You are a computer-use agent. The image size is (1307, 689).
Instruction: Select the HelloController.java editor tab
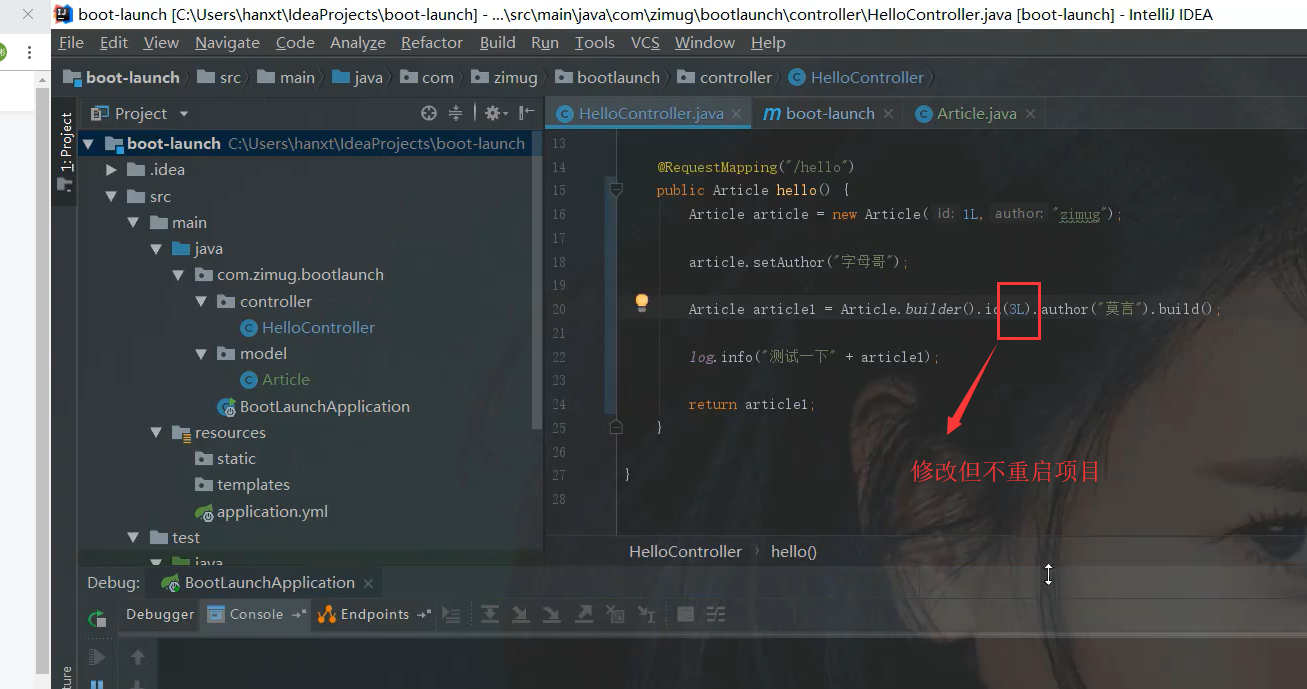point(650,113)
